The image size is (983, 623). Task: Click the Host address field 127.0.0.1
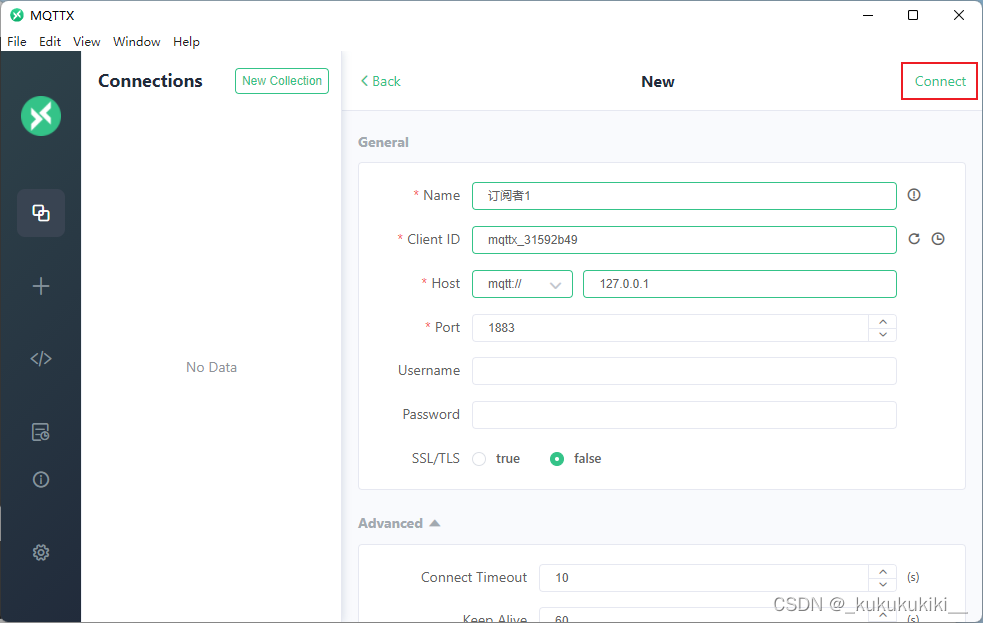click(740, 284)
